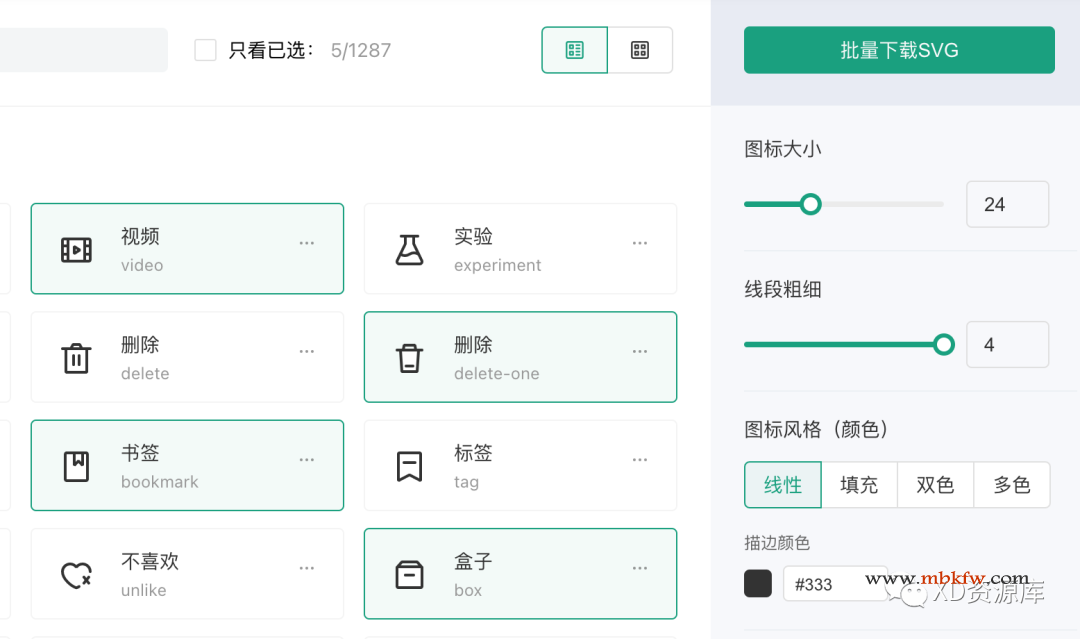
Task: Select the box archive icon
Action: click(x=409, y=575)
